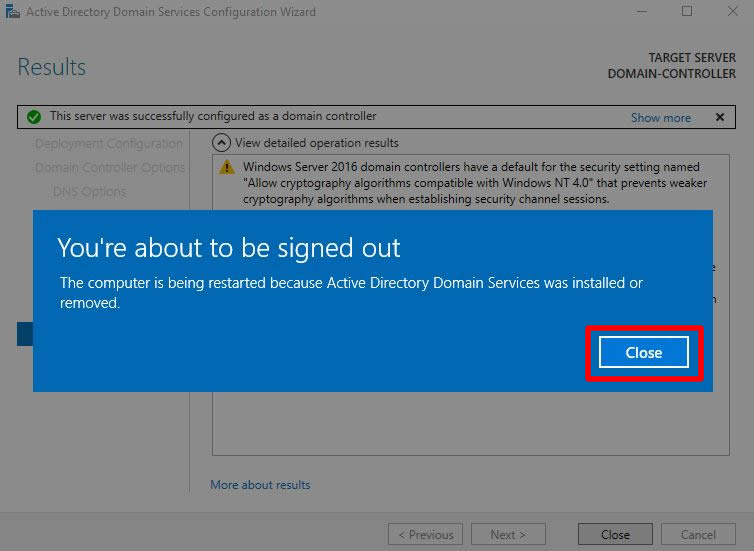Screen dimensions: 754x551
Task: Click Close at the wizard bottom
Action: pos(614,534)
